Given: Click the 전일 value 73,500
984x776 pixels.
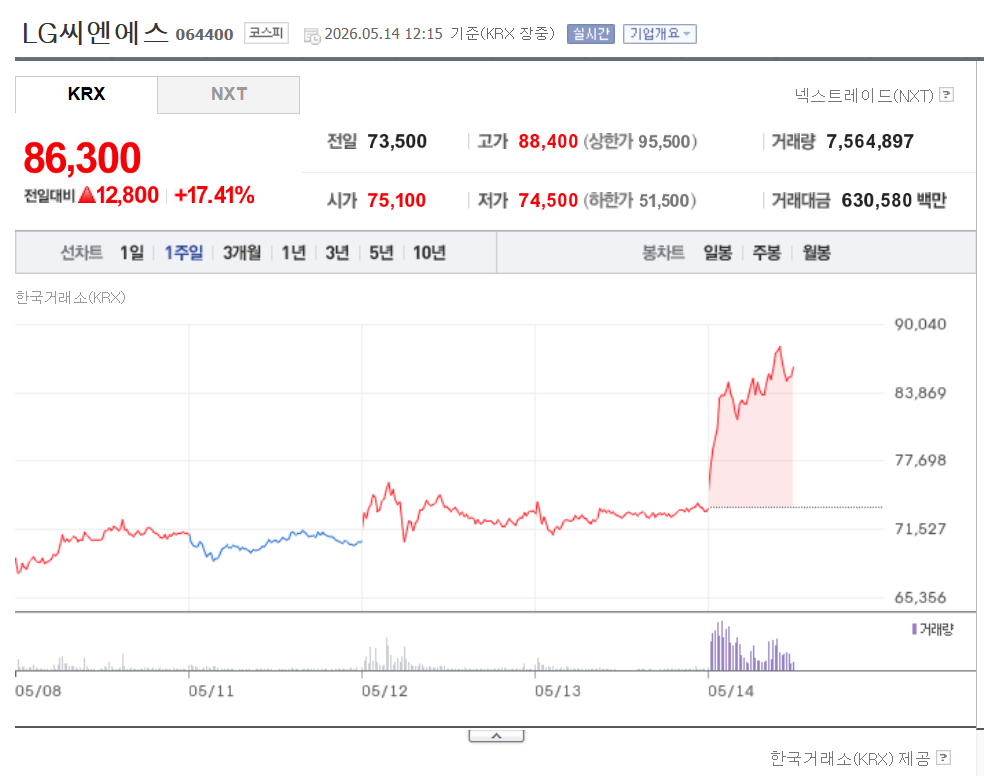Looking at the screenshot, I should [x=397, y=141].
